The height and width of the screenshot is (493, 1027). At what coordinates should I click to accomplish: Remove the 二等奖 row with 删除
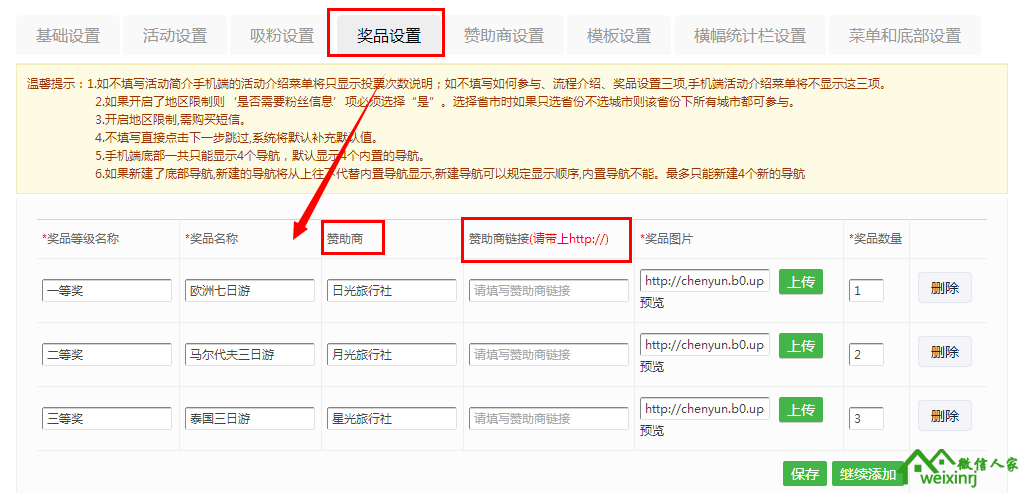(944, 352)
